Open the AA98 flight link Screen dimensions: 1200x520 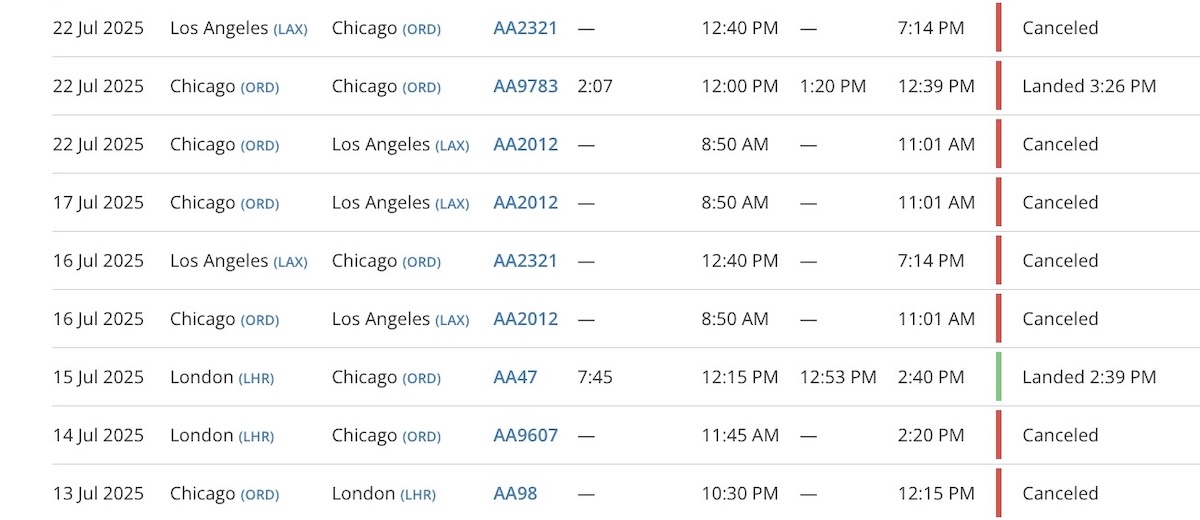click(x=515, y=493)
